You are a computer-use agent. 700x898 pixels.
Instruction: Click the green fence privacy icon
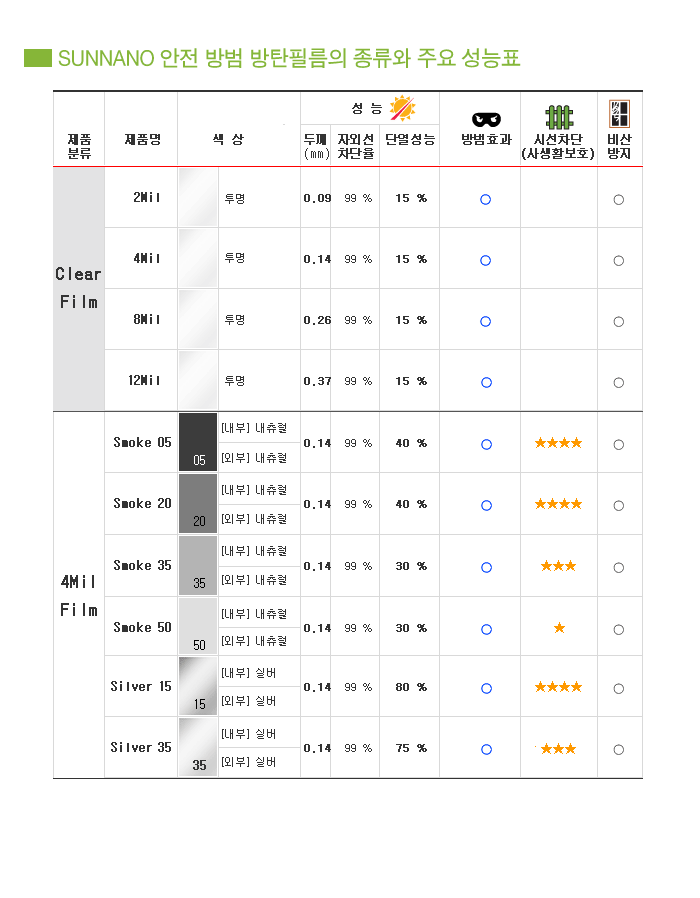pyautogui.click(x=559, y=117)
